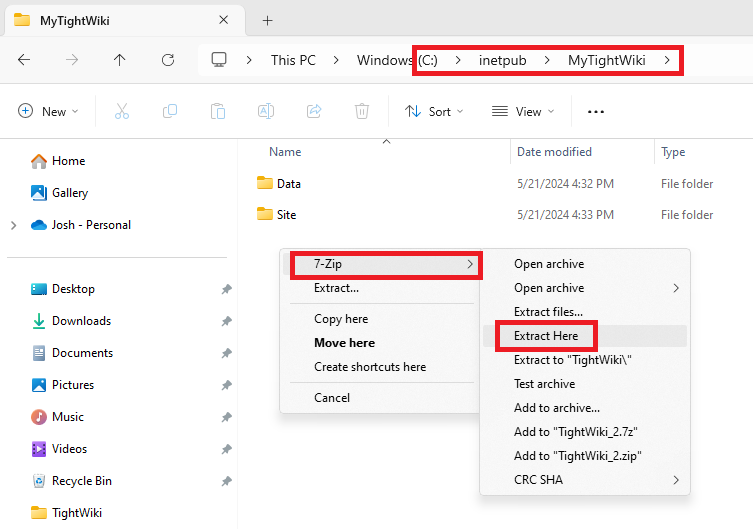Screen dimensions: 753x529
Task: Click Cancel in the context menu
Action: (x=332, y=398)
